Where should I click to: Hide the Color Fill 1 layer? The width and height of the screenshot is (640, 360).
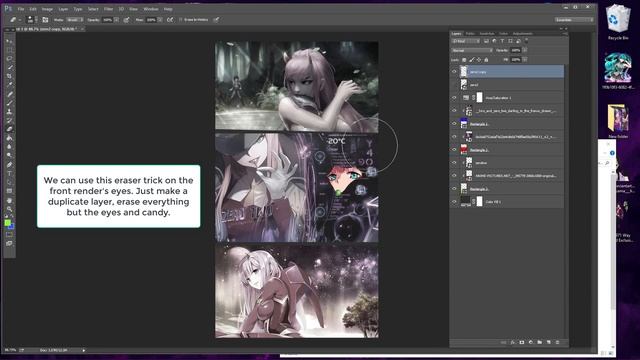[454, 202]
